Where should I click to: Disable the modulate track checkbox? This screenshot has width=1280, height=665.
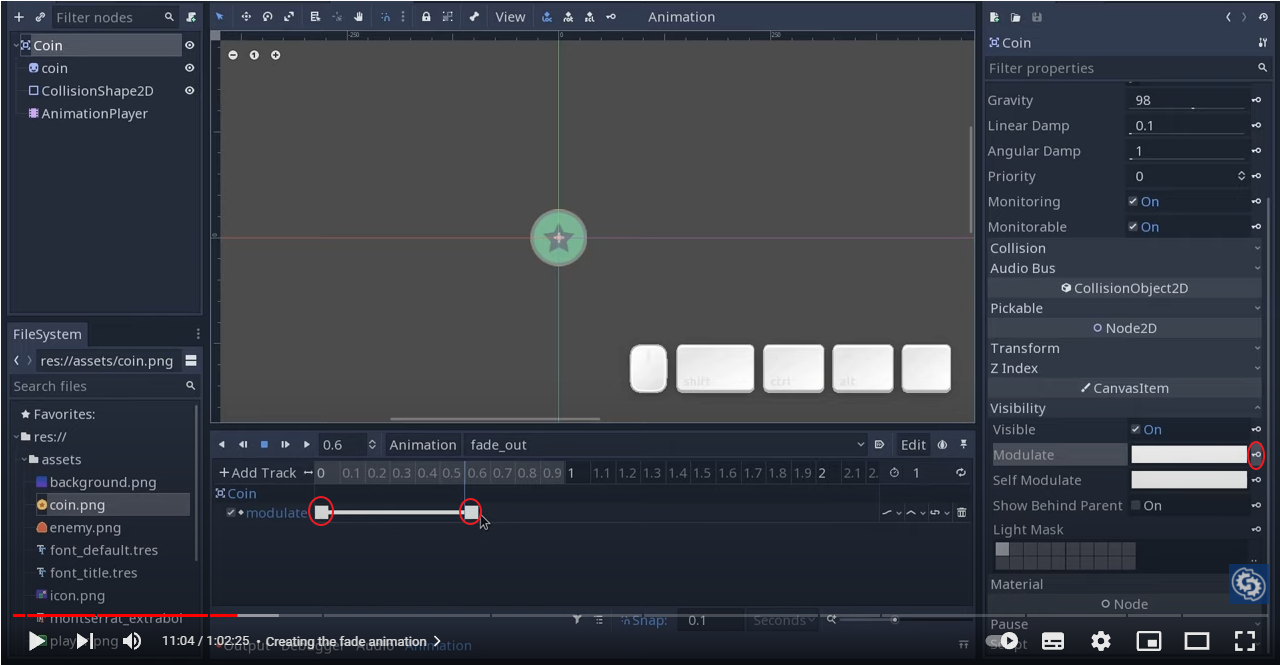(x=231, y=513)
